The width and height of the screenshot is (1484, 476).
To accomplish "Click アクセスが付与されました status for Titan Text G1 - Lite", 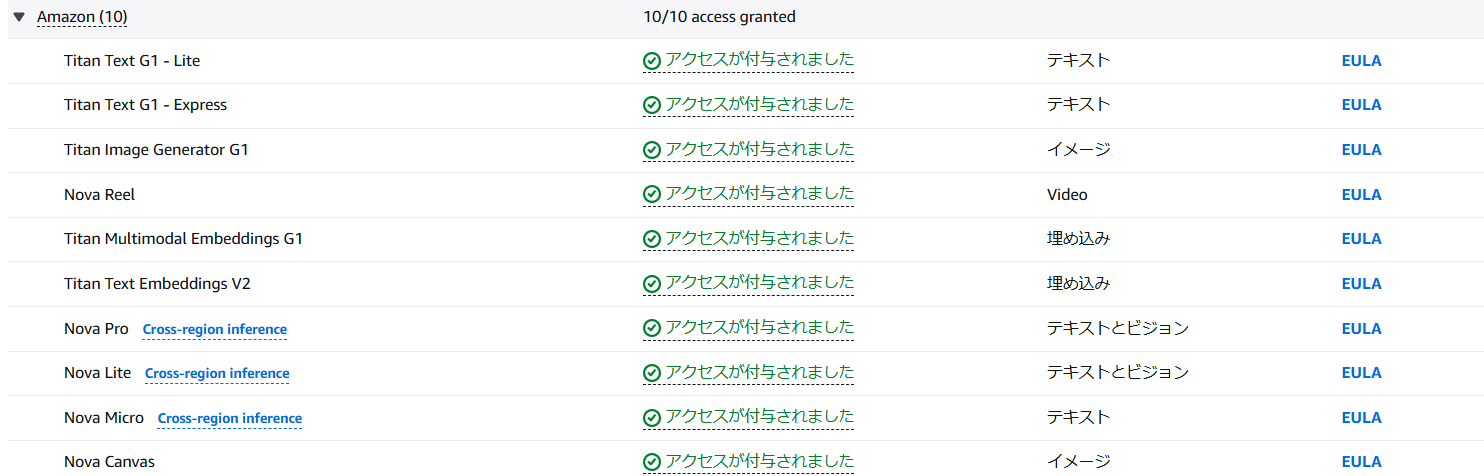I will (760, 60).
